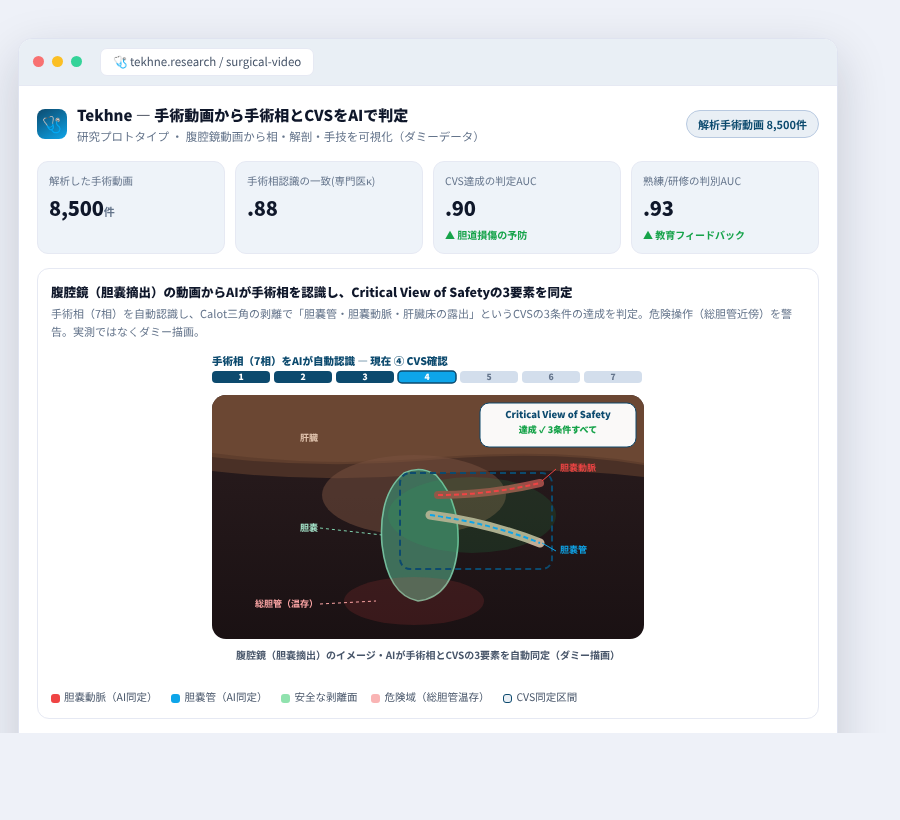This screenshot has height=820, width=900.
Task: Click the 教育フィードバック green indicator
Action: (x=694, y=235)
